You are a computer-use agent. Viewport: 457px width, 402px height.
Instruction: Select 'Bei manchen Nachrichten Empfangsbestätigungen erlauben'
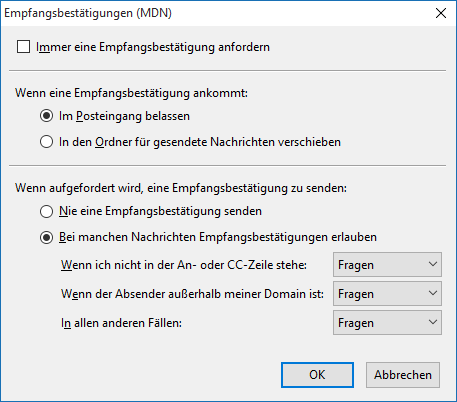pos(46,237)
